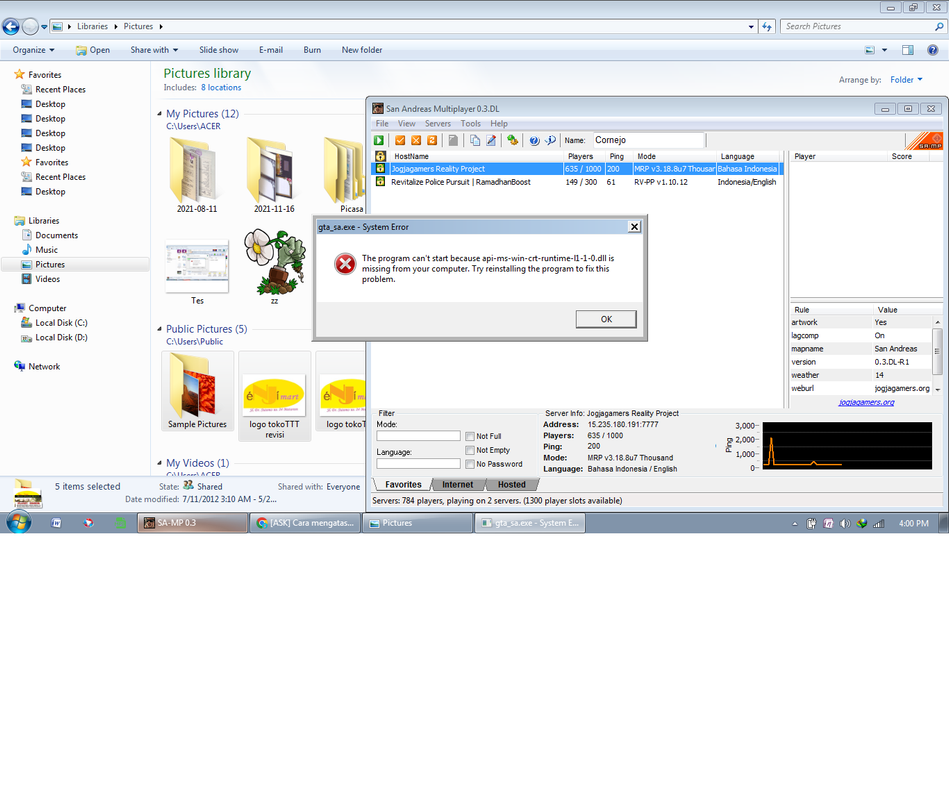Click the Change your view icon in Explorer
This screenshot has width=949, height=800.
pyautogui.click(x=870, y=50)
